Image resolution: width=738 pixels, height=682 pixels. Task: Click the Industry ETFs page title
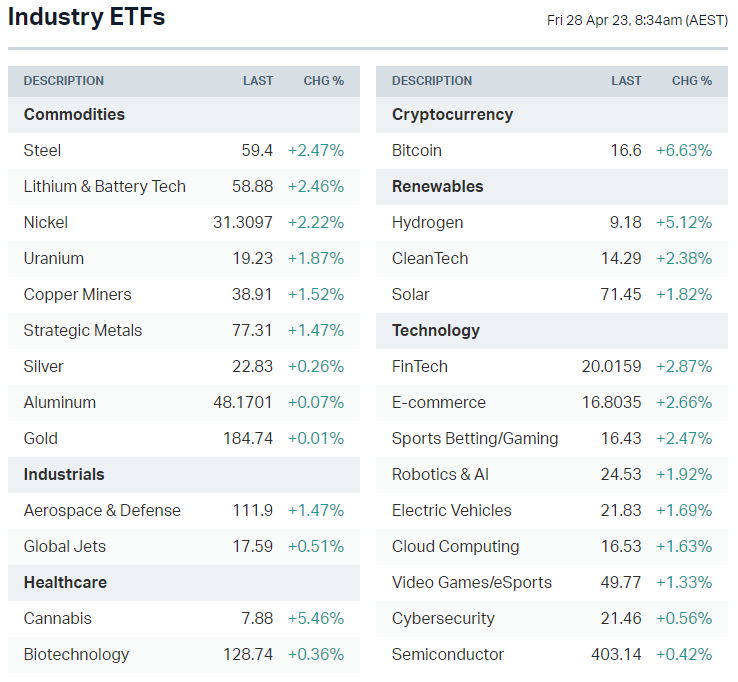[87, 17]
